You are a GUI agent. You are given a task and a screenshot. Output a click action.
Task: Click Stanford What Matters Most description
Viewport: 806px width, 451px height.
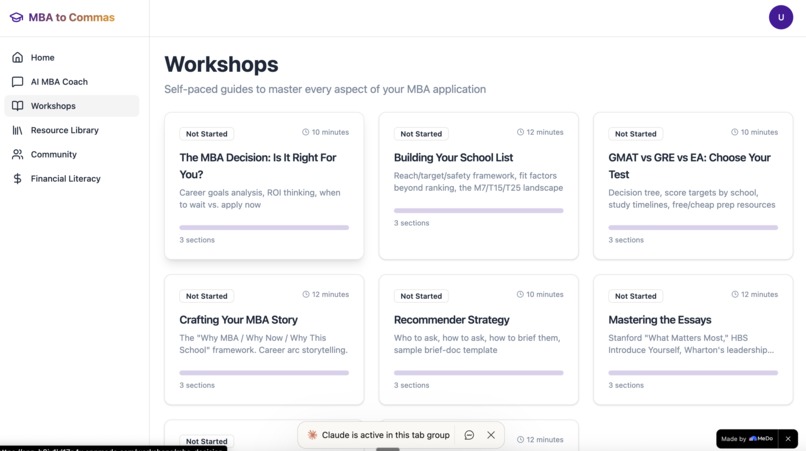point(691,344)
